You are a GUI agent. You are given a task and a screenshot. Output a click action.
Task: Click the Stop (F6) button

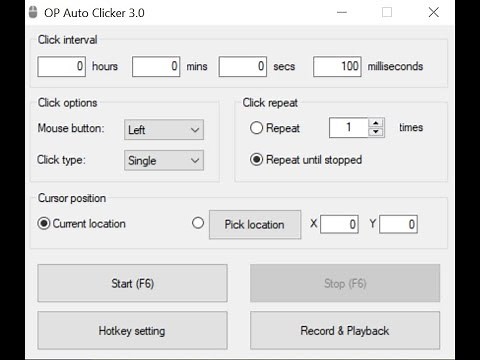345,283
